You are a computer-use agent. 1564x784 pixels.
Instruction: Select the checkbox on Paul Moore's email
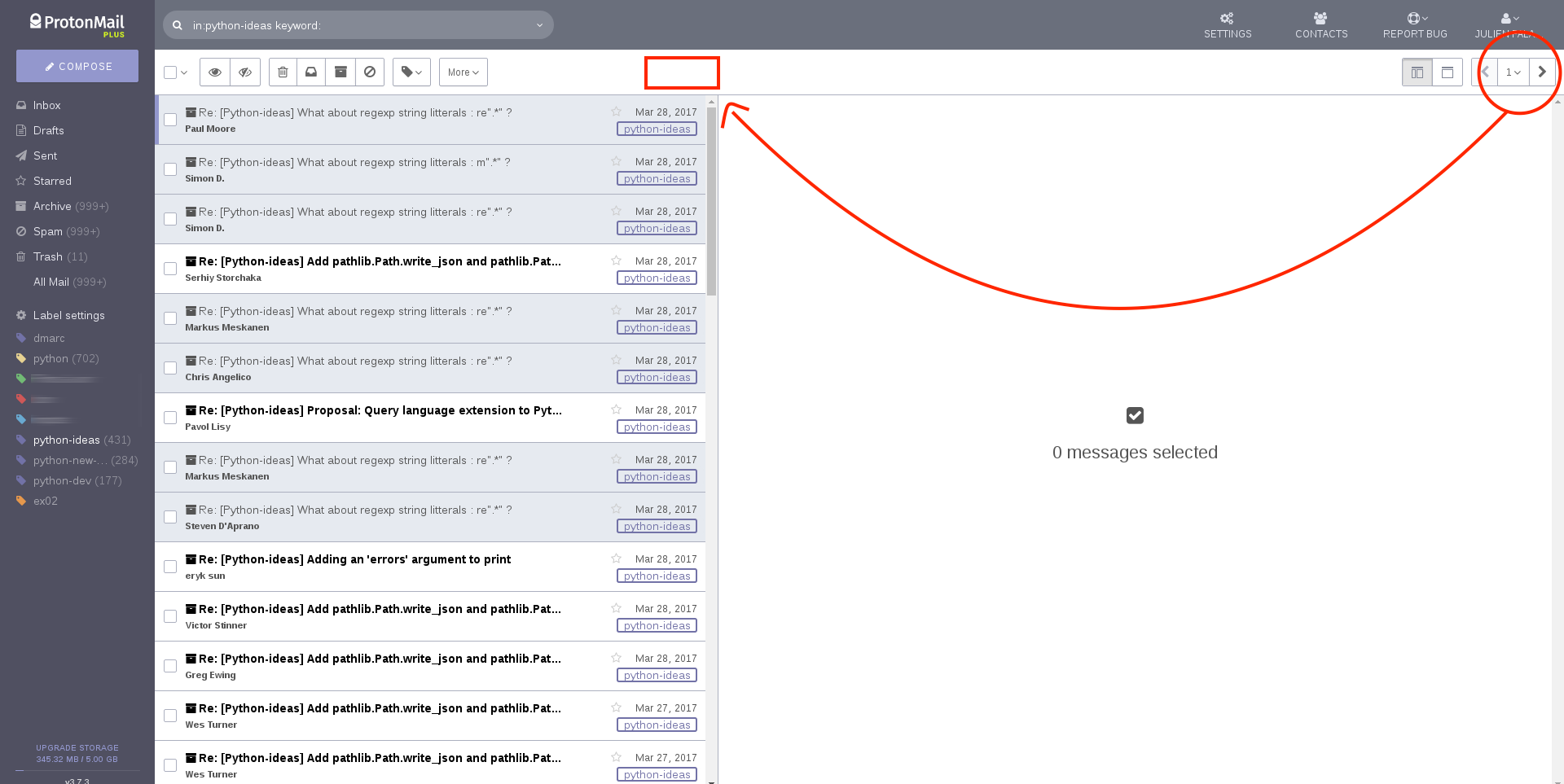(170, 120)
